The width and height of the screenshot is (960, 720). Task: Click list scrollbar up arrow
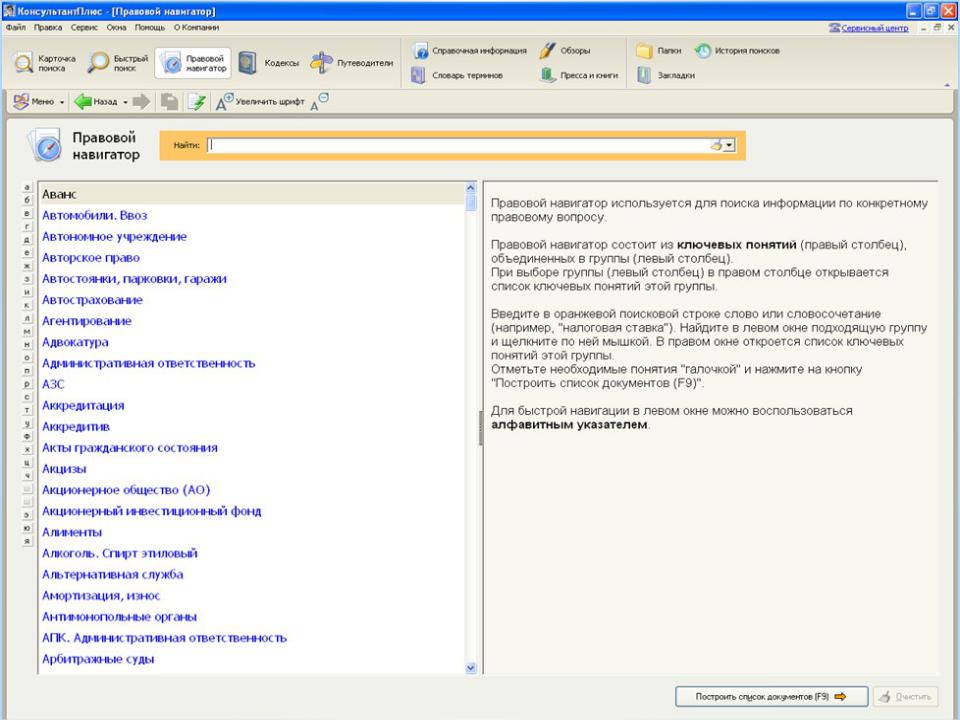(471, 188)
